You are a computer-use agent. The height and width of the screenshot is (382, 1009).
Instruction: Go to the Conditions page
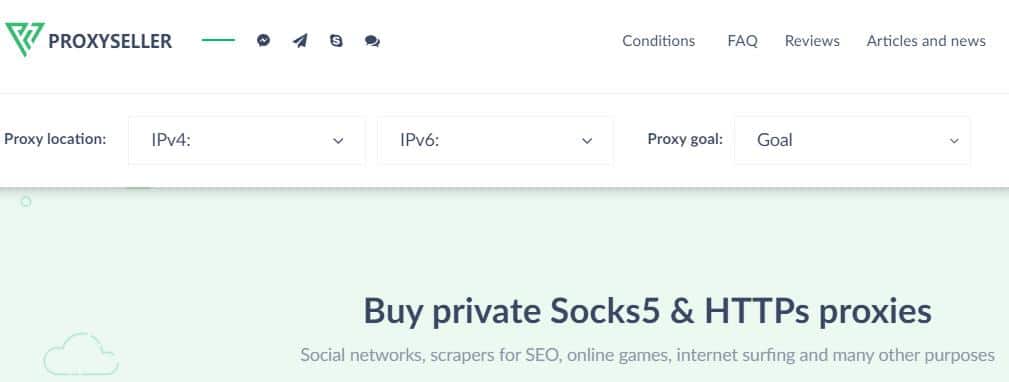(658, 41)
